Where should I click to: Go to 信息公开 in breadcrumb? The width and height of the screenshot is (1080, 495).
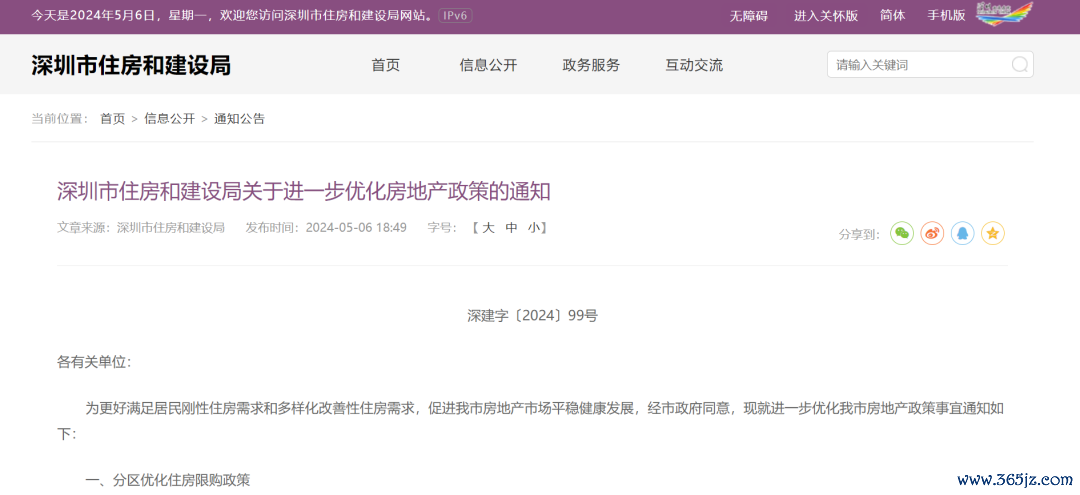click(169, 118)
